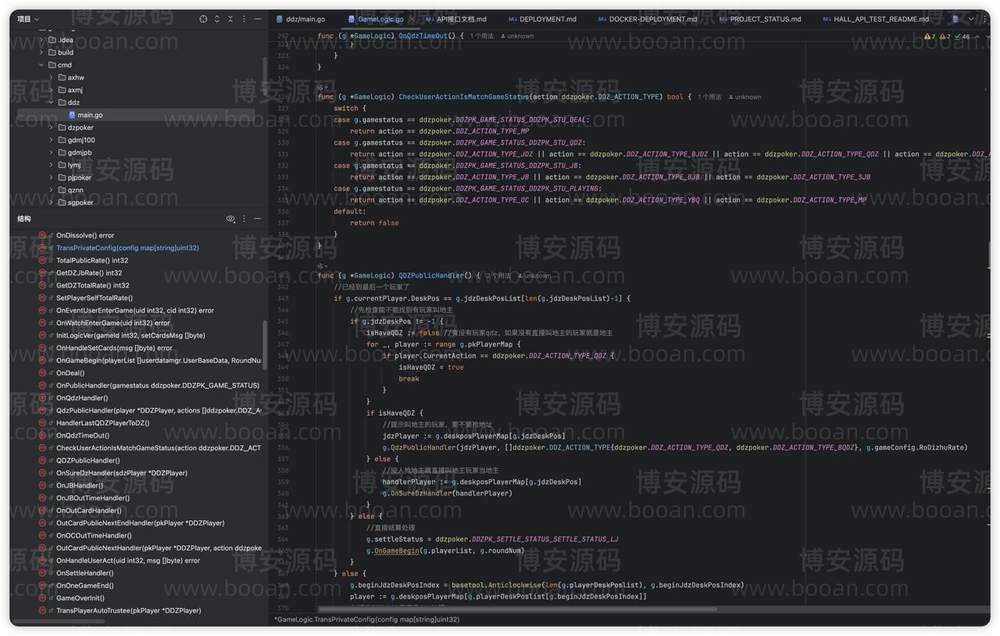The width and height of the screenshot is (1000, 636).
Task: Toggle structure view options eye icon
Action: pyautogui.click(x=231, y=218)
